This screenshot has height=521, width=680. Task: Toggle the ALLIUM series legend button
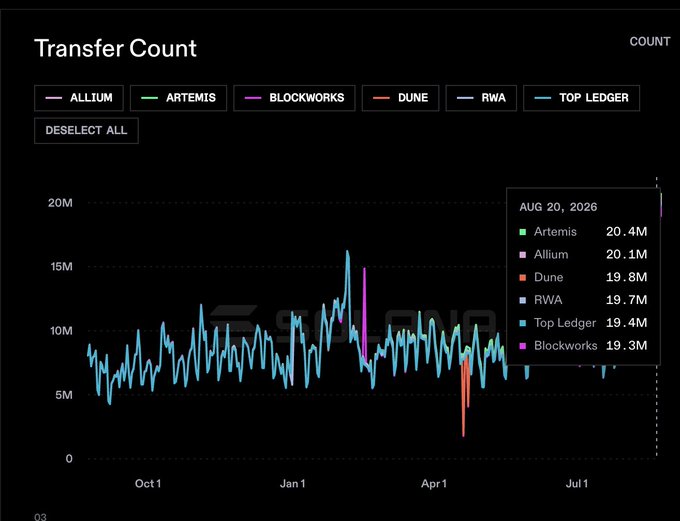[x=79, y=98]
